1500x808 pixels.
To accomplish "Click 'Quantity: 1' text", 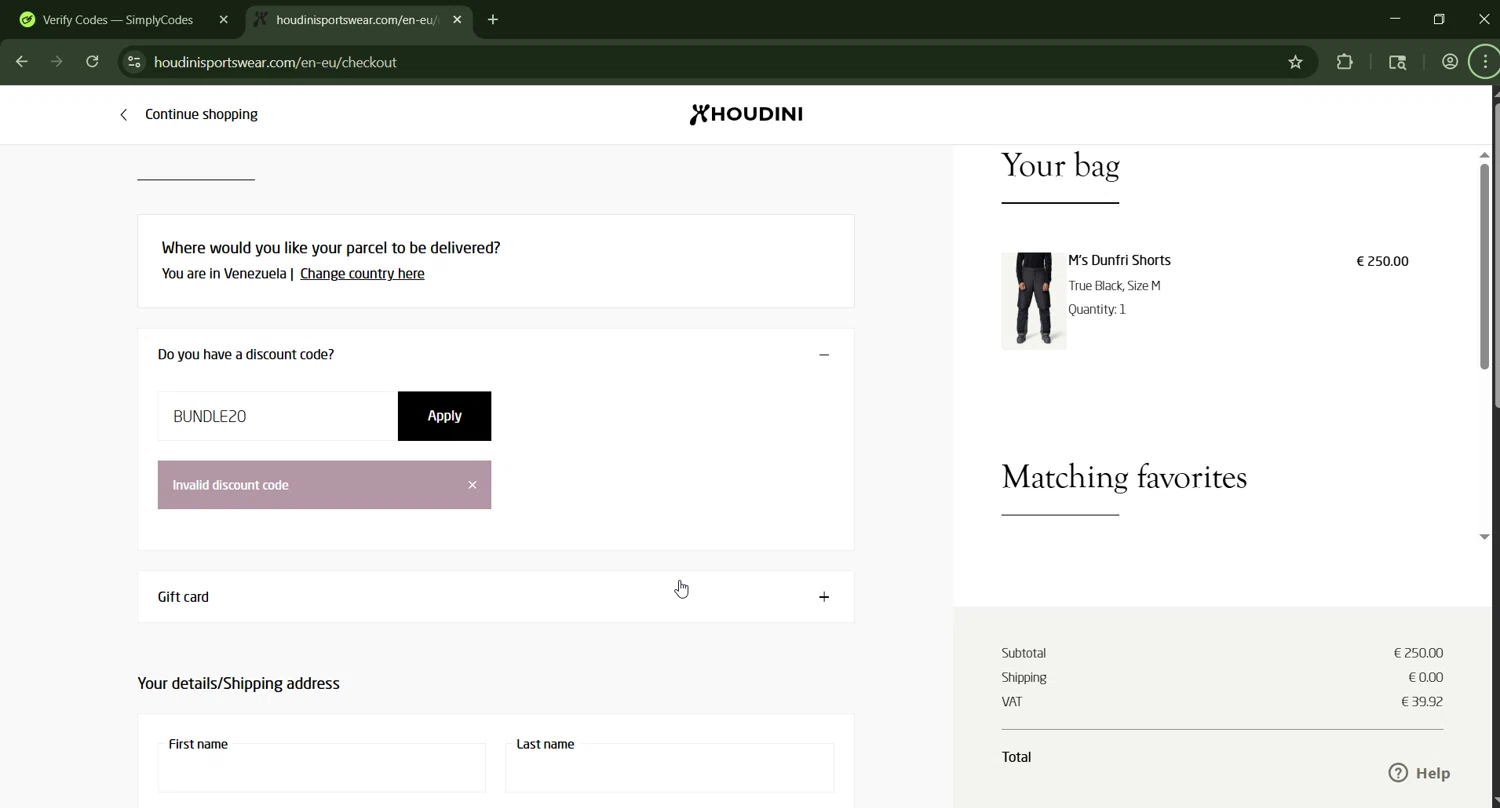I will click(x=1097, y=310).
